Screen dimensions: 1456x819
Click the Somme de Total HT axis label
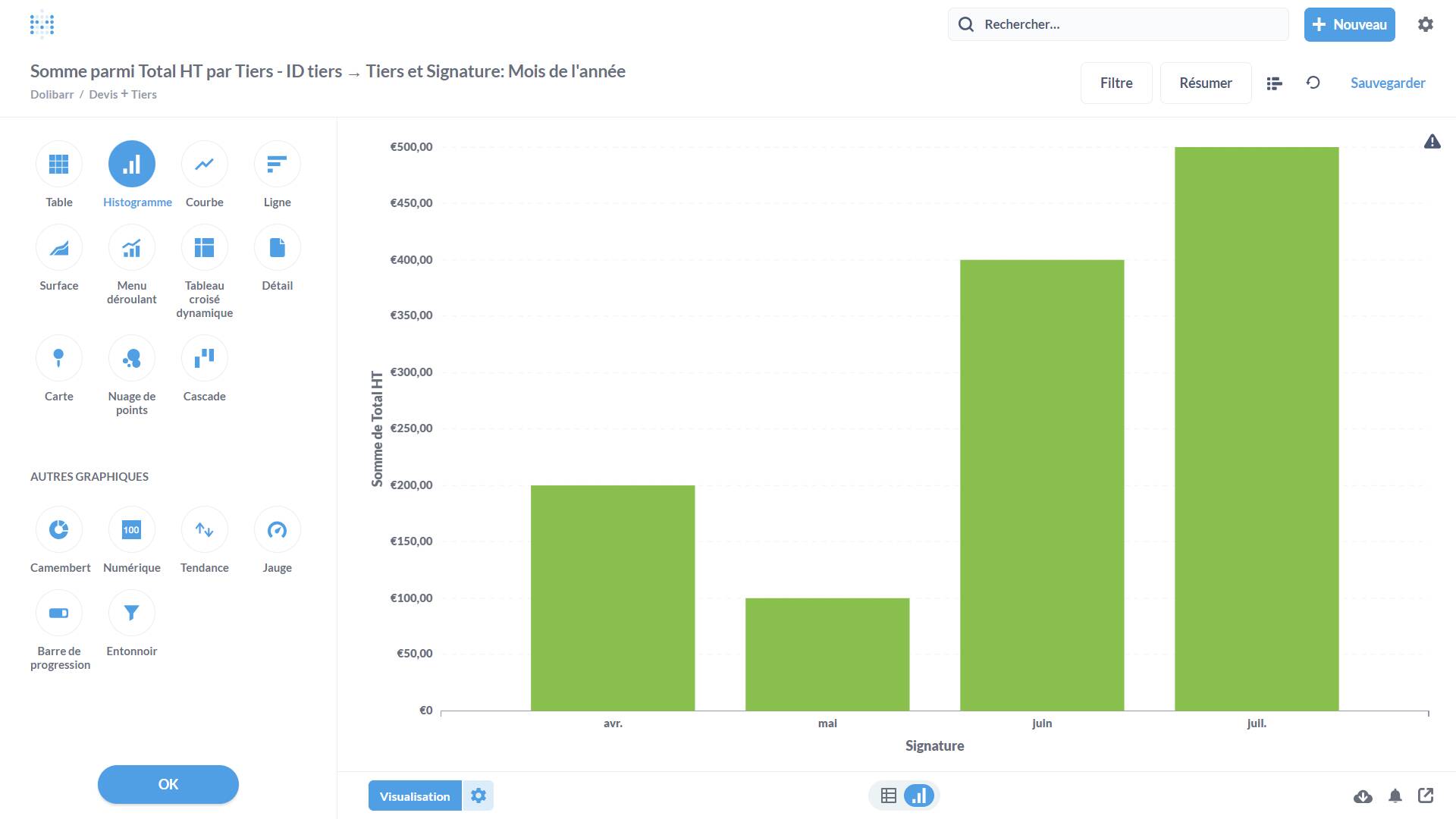pyautogui.click(x=377, y=428)
